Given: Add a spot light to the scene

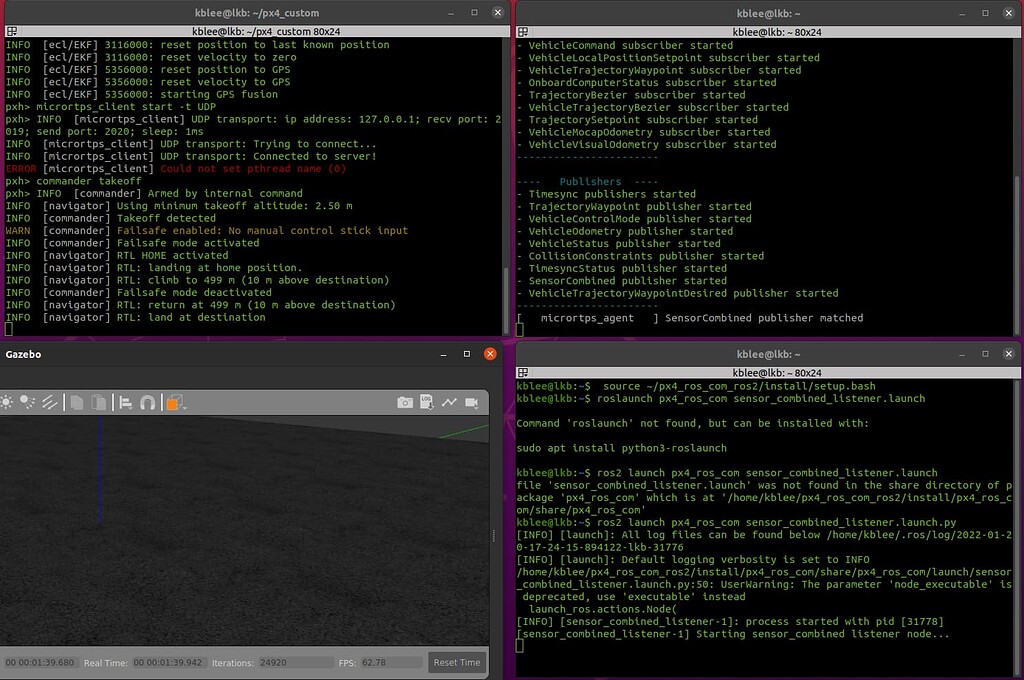Looking at the screenshot, I should [x=26, y=400].
